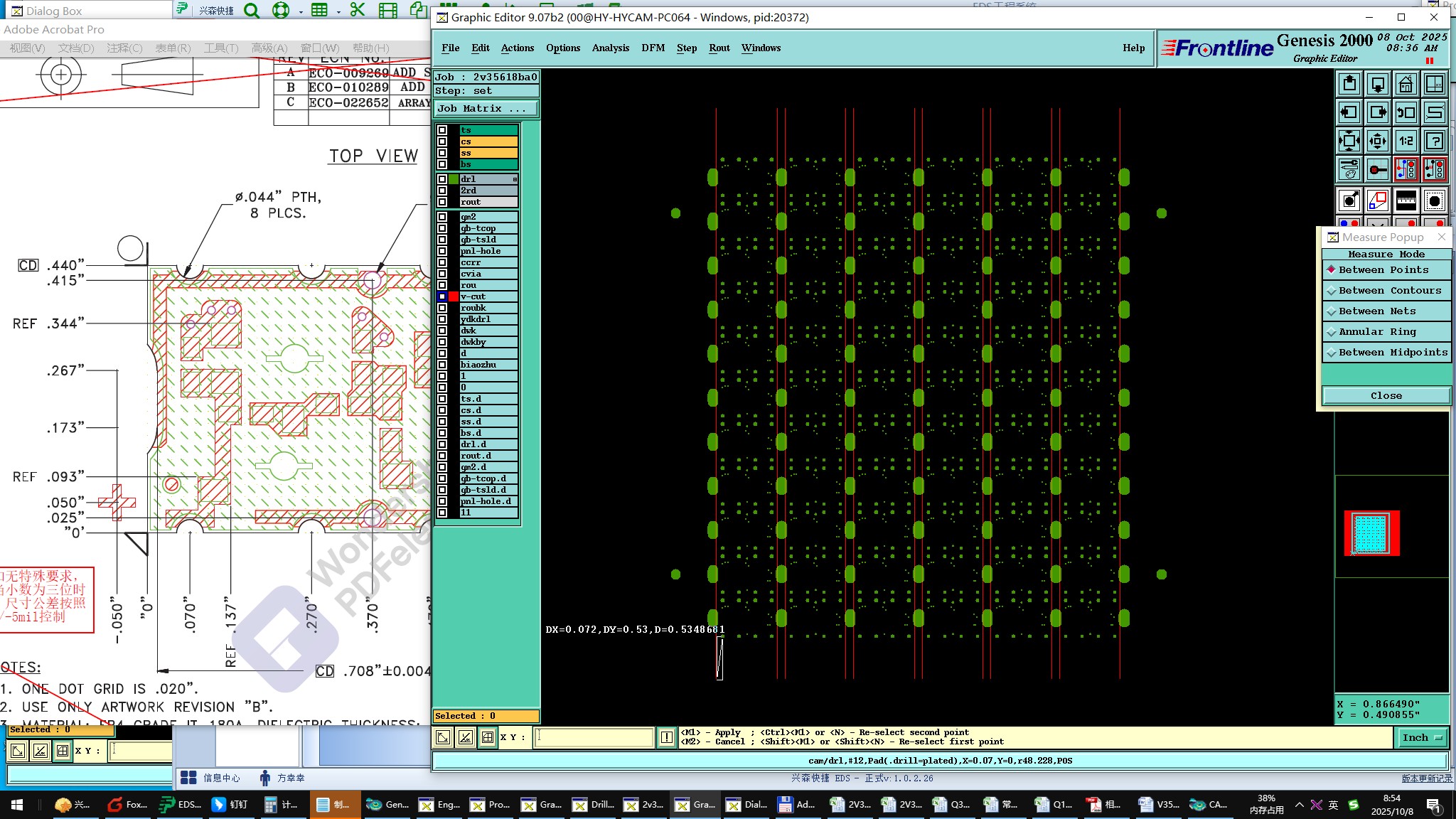Click Close in Measure Popup

(x=1386, y=396)
